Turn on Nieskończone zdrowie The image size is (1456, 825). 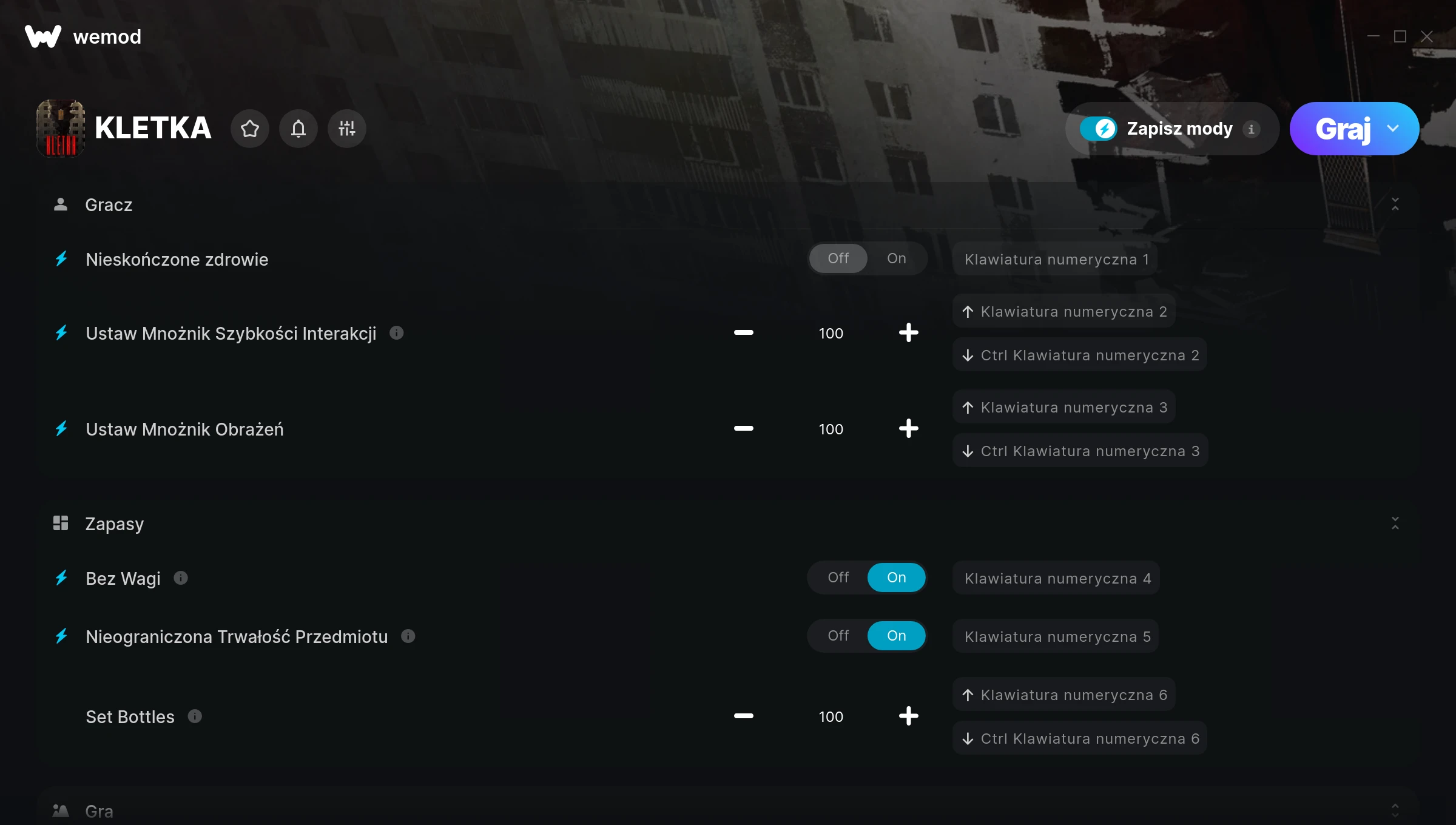(896, 258)
